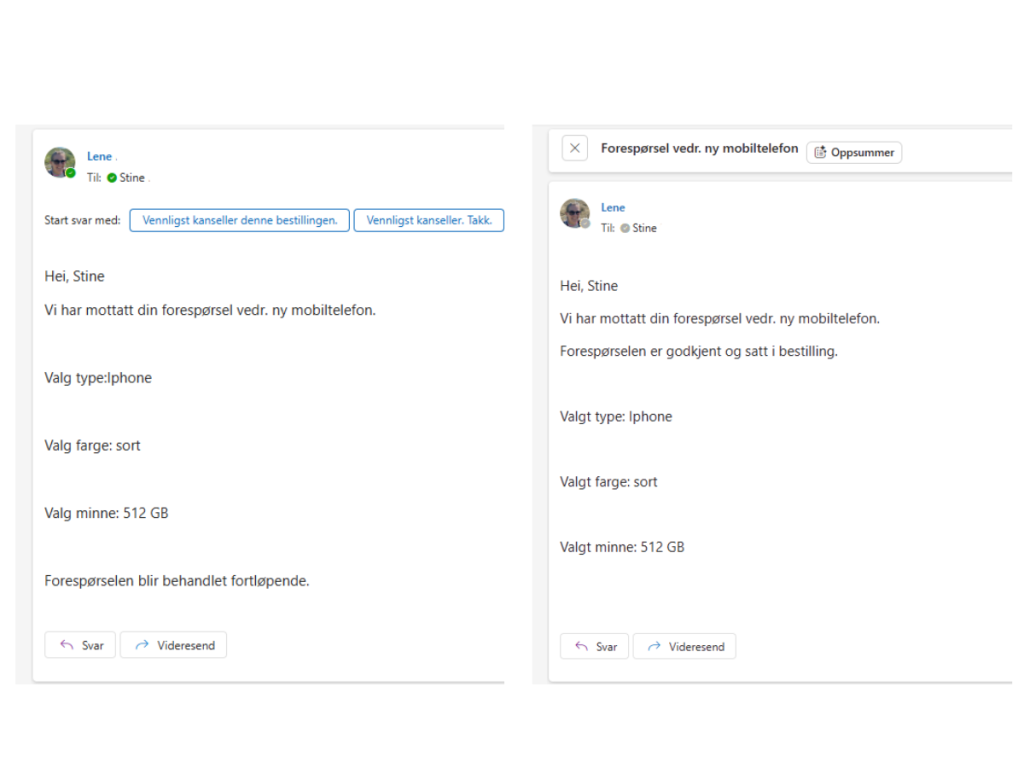The image size is (1024, 768).
Task: Click the Oppsummer summarize button
Action: [854, 153]
